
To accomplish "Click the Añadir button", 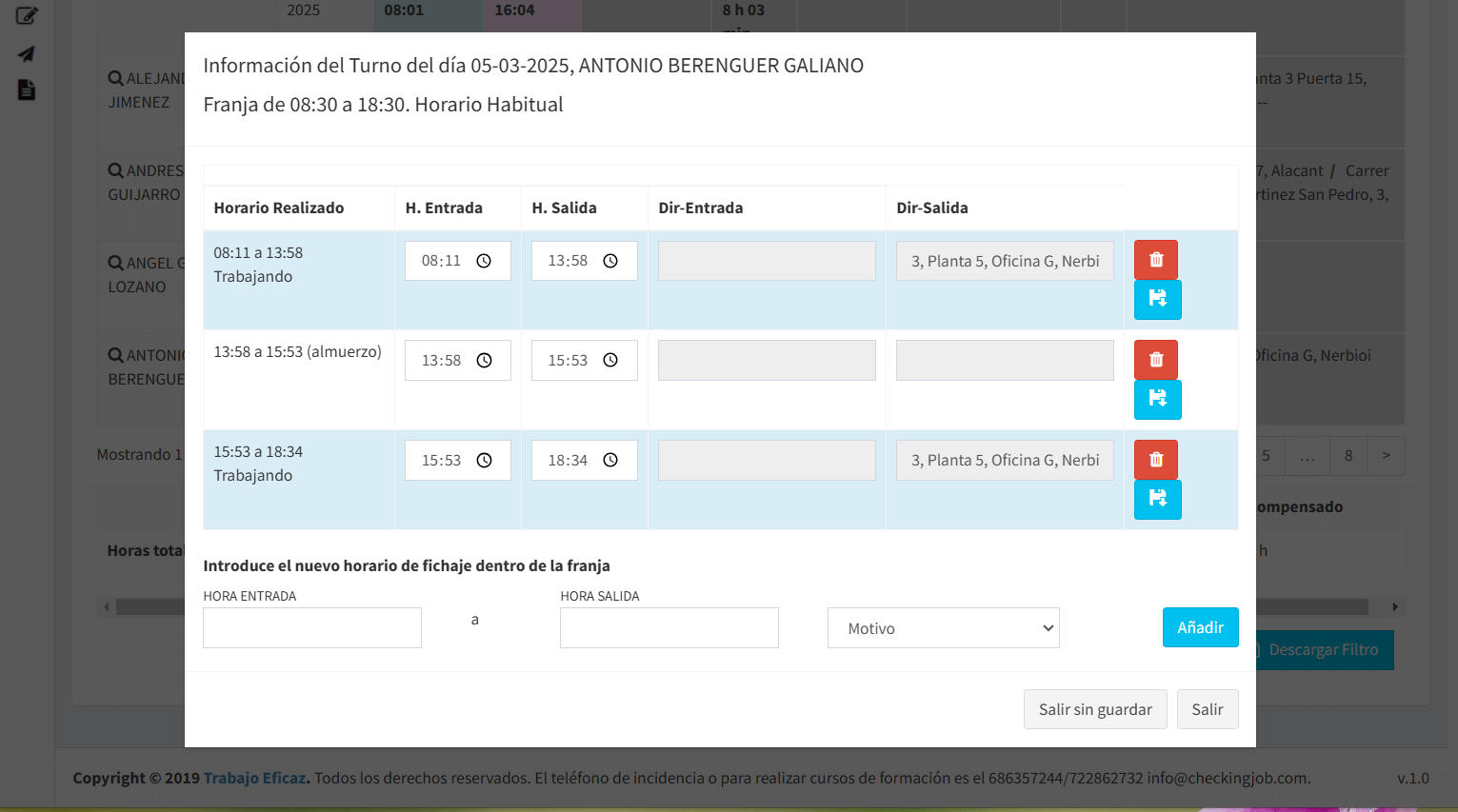I will pos(1200,627).
